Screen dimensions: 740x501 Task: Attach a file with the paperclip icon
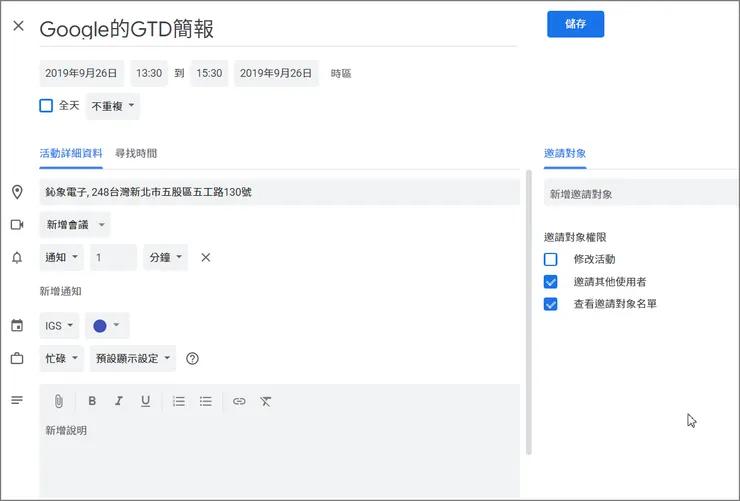(x=59, y=401)
